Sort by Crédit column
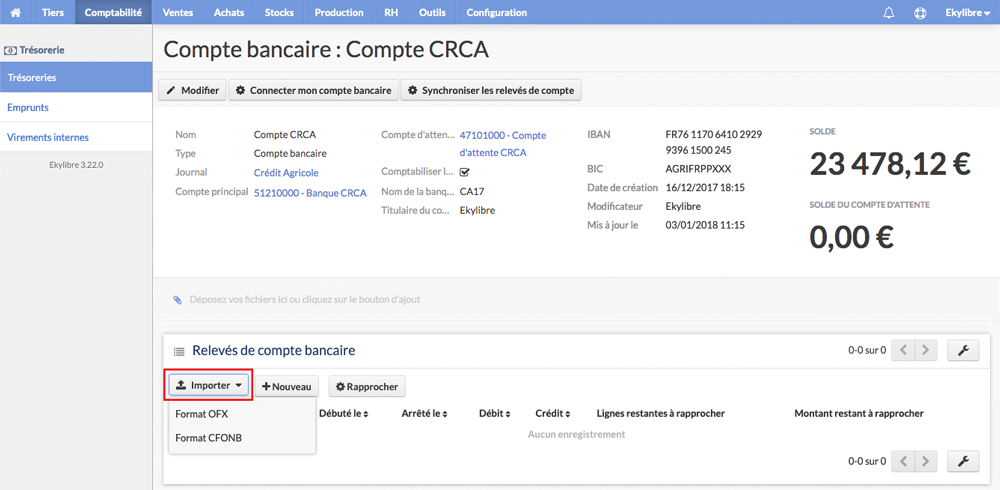The image size is (1000, 490). coord(552,413)
